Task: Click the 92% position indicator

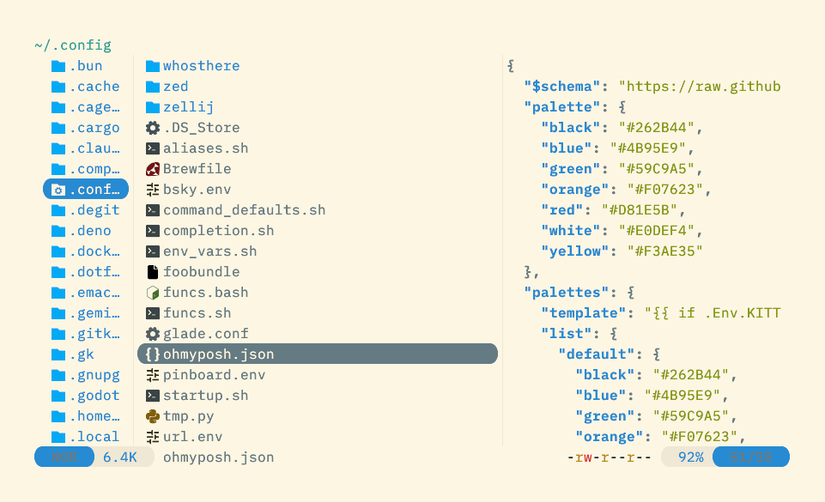Action: 691,457
